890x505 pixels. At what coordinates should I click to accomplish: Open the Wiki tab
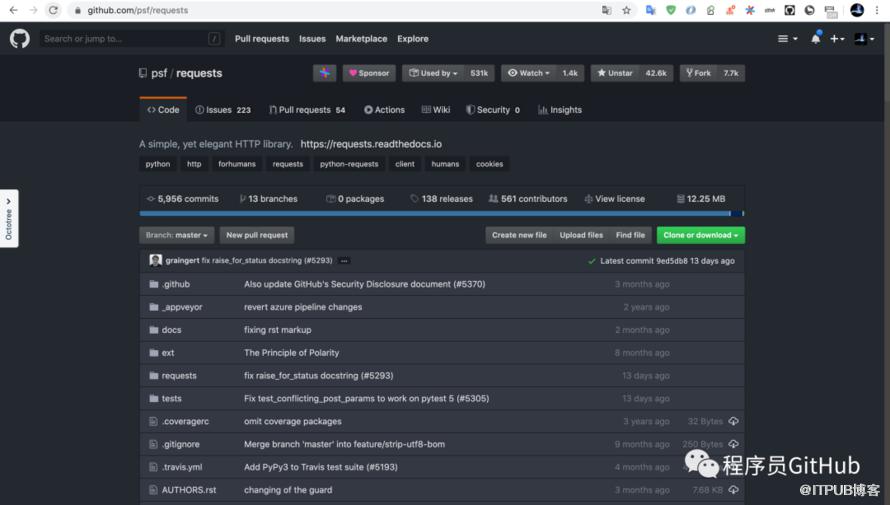[x=436, y=110]
